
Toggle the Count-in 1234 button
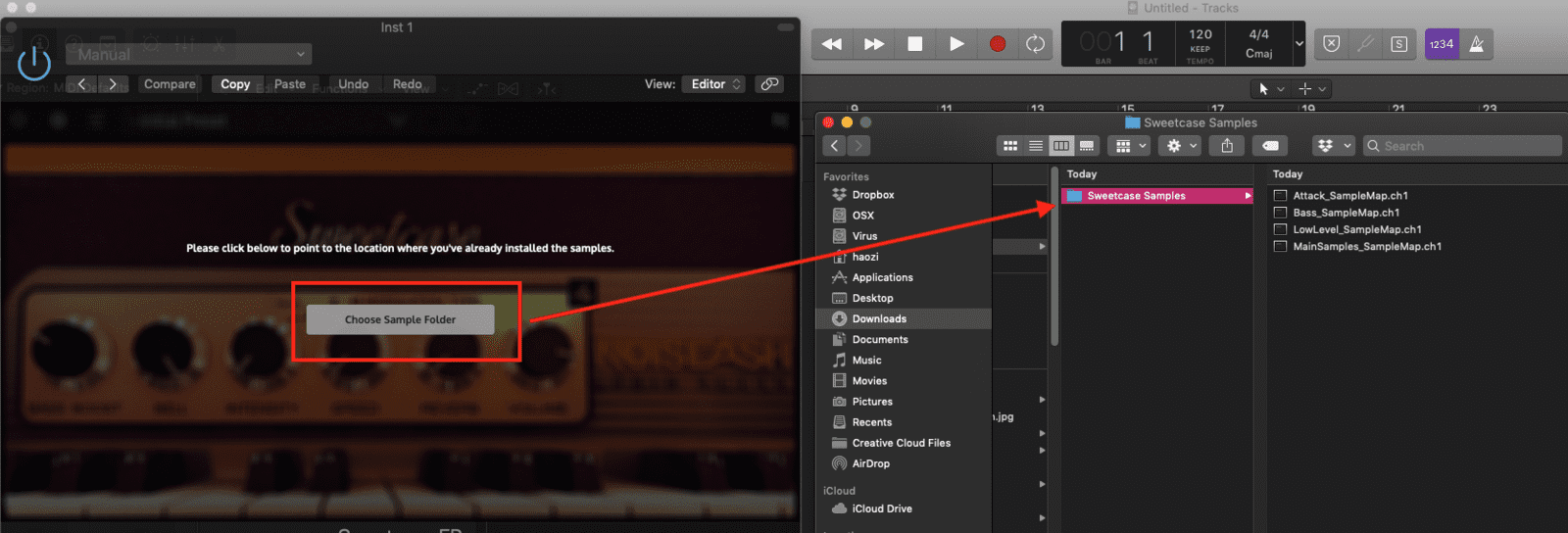[x=1442, y=44]
